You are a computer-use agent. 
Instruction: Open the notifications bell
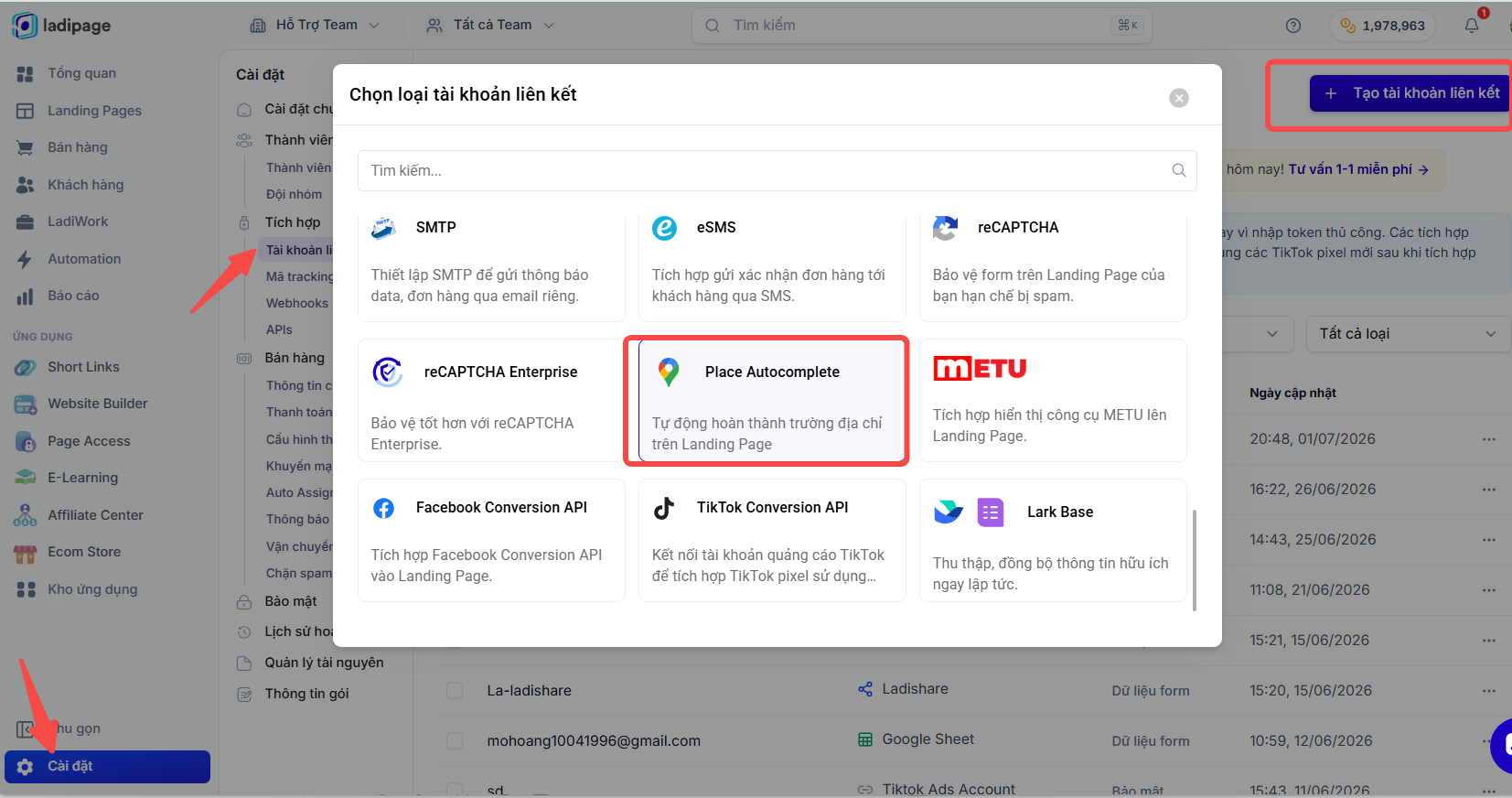[x=1471, y=26]
